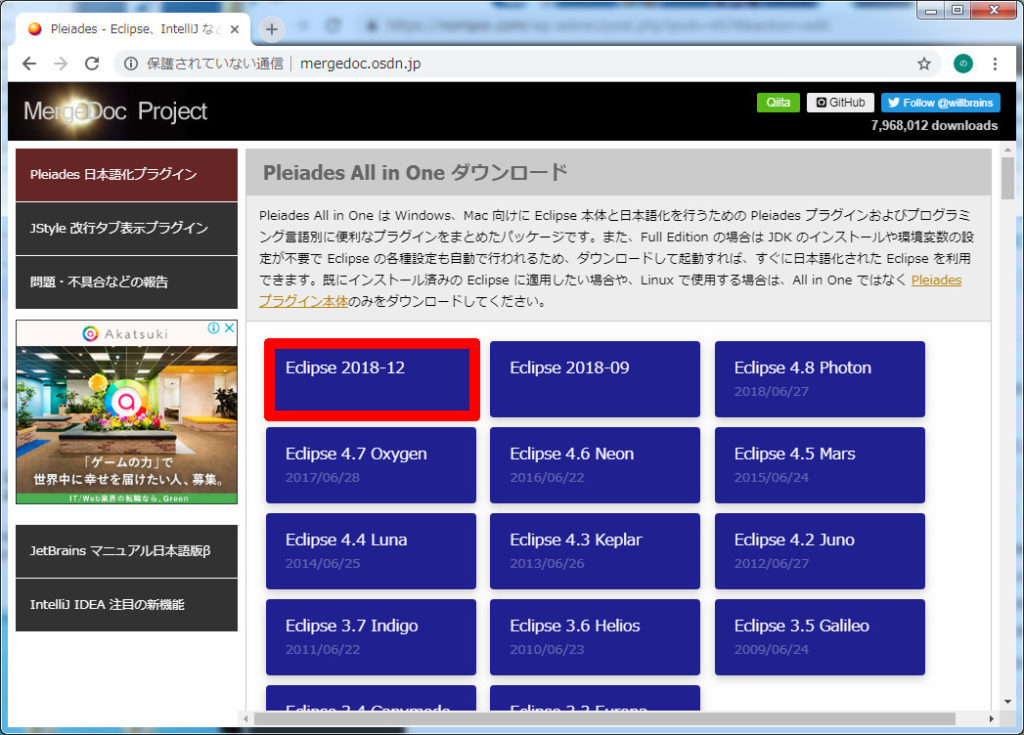Click the Follow @willbrains Twitter button
The width and height of the screenshot is (1024, 735).
[938, 102]
